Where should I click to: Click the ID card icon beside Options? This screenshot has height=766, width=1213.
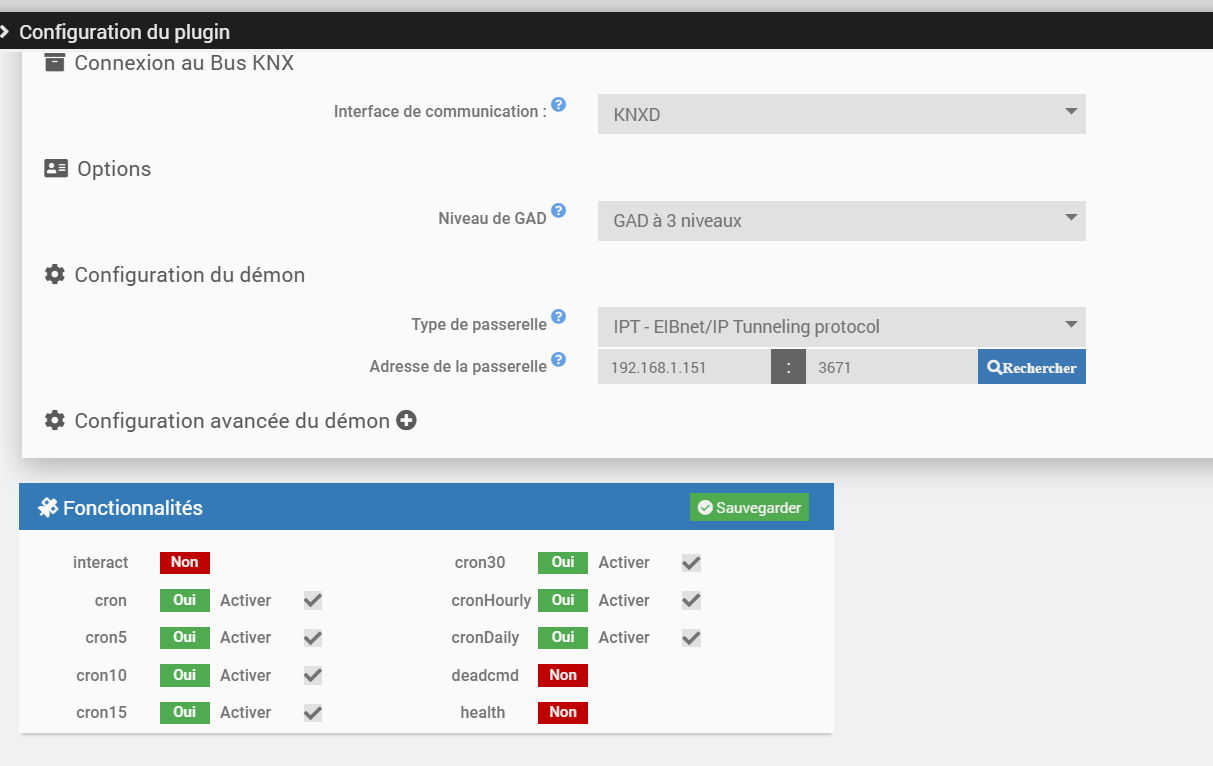[56, 168]
